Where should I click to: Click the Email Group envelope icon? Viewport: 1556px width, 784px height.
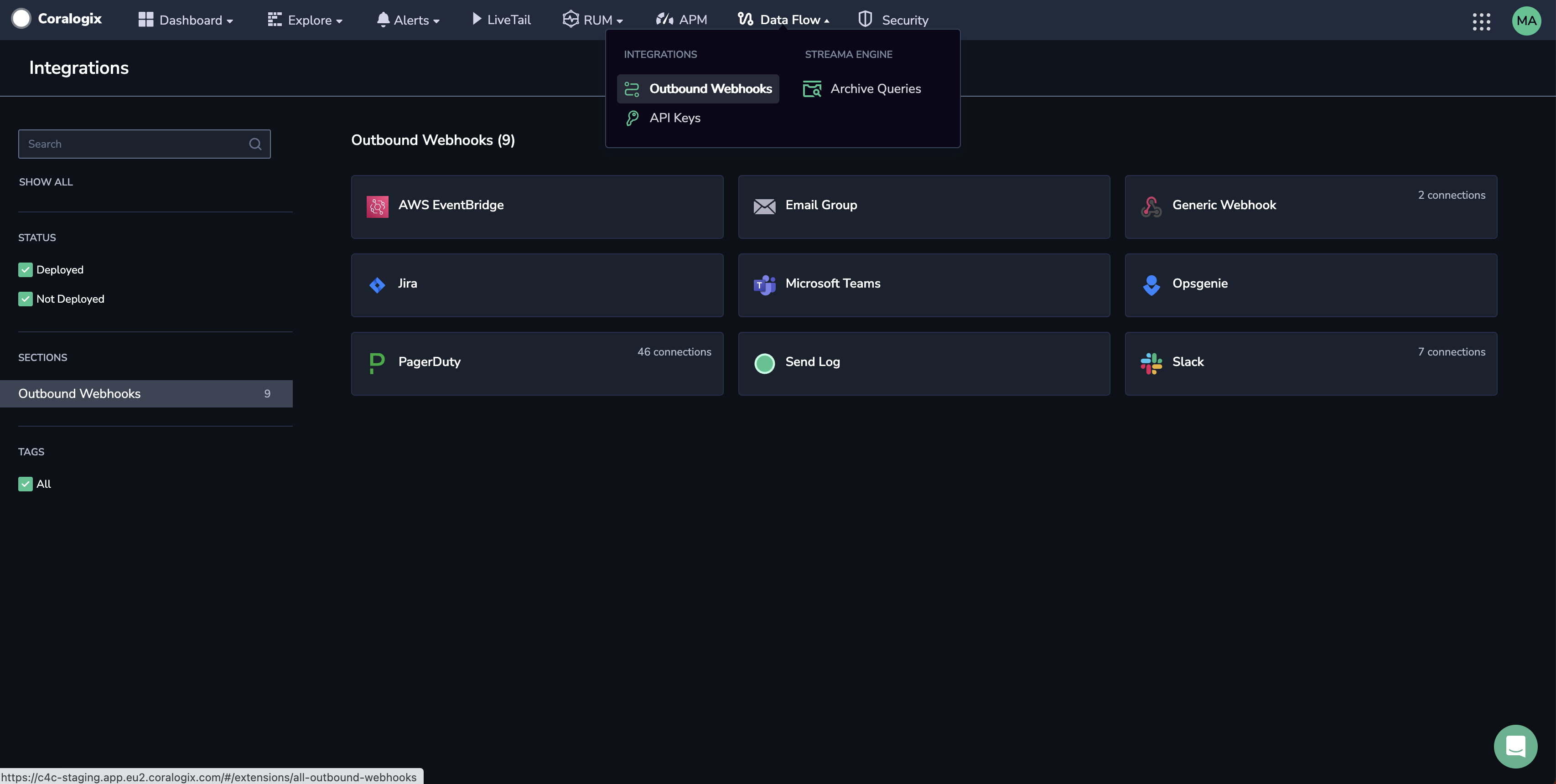click(764, 206)
